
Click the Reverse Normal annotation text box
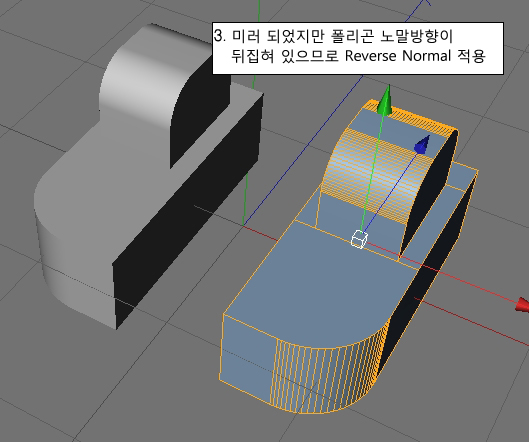pos(358,48)
